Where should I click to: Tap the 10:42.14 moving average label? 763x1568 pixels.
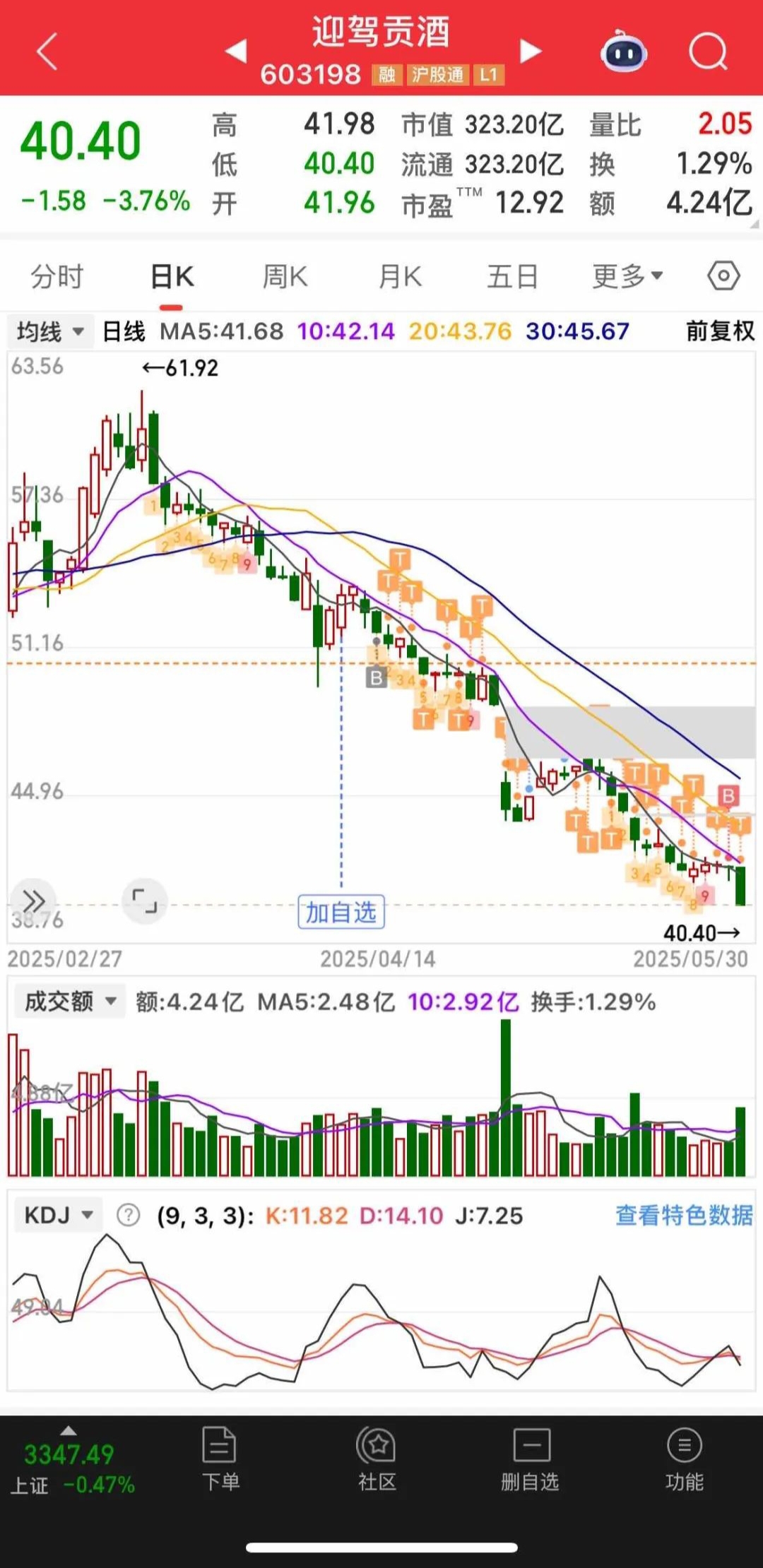pos(345,331)
